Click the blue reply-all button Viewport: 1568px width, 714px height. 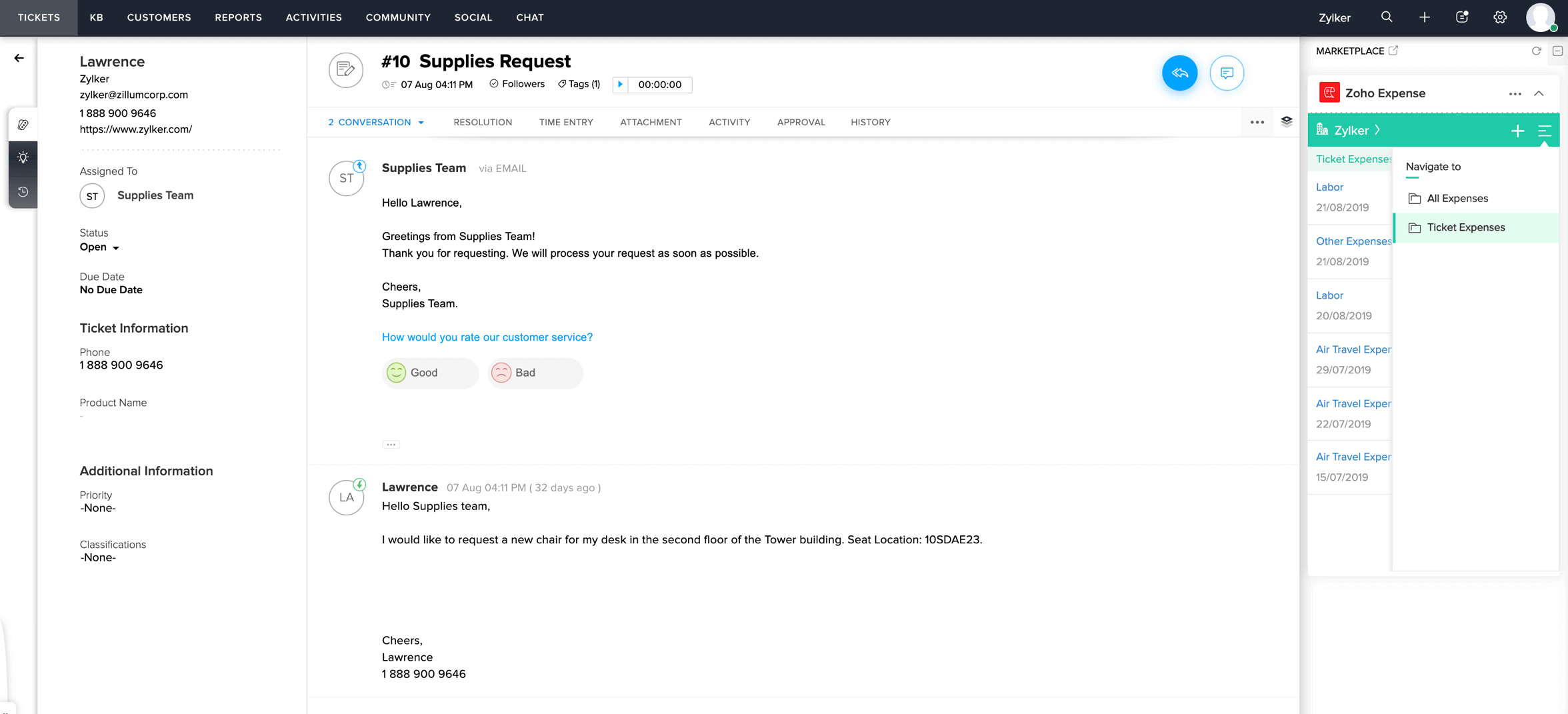coord(1179,73)
